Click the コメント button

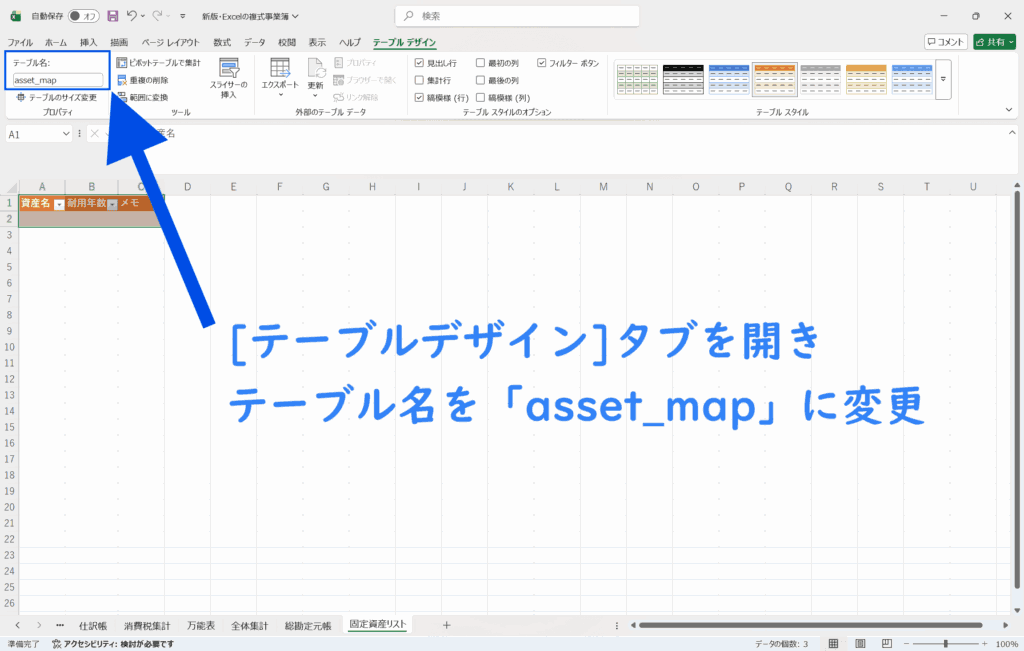click(945, 42)
